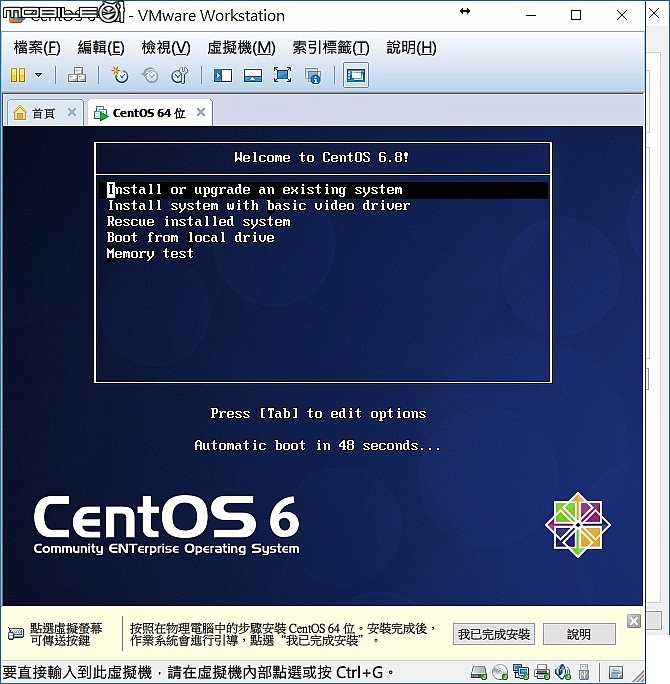Click the message log status icon
The height and width of the screenshot is (684, 670).
point(616,672)
